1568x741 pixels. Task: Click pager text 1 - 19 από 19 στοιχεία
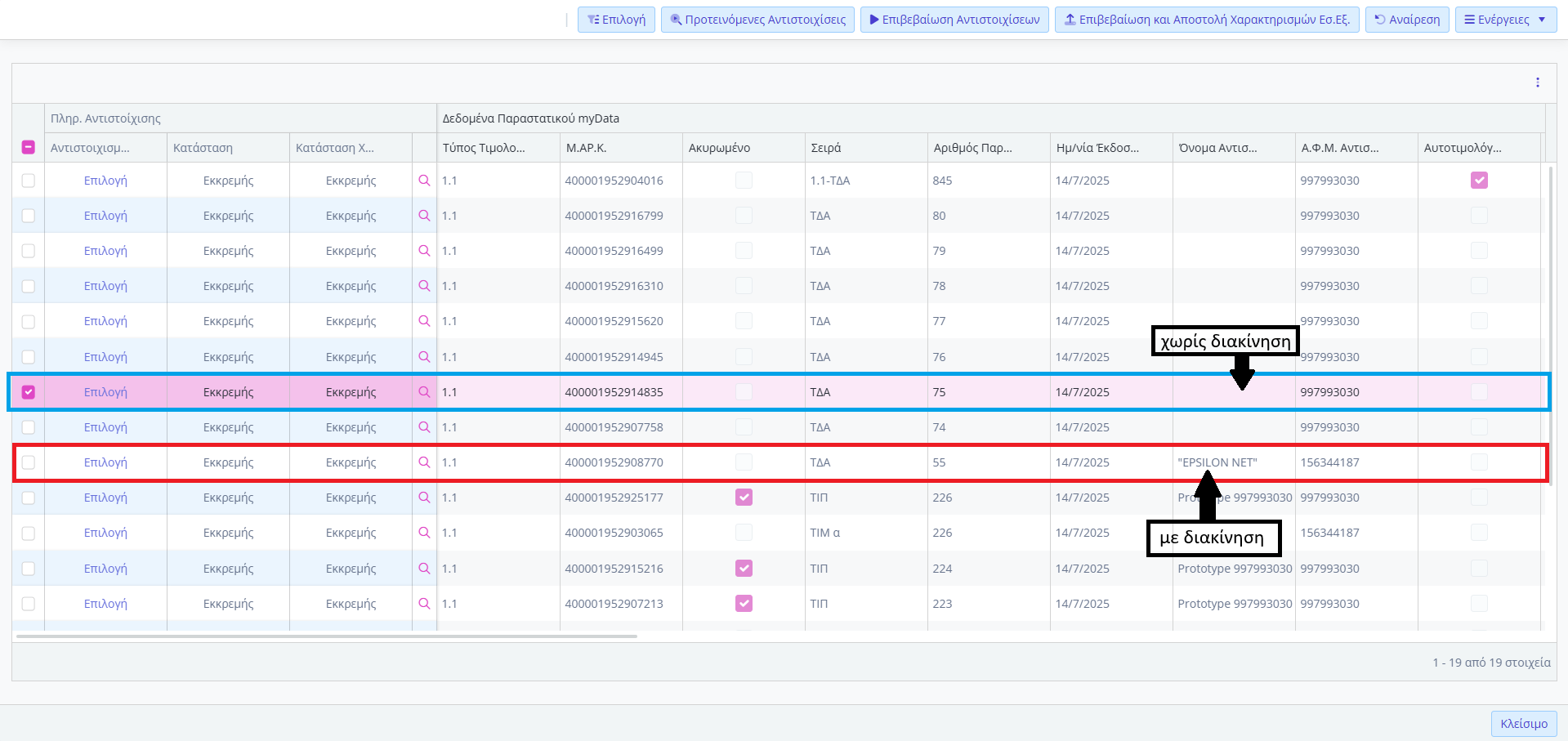click(1491, 663)
